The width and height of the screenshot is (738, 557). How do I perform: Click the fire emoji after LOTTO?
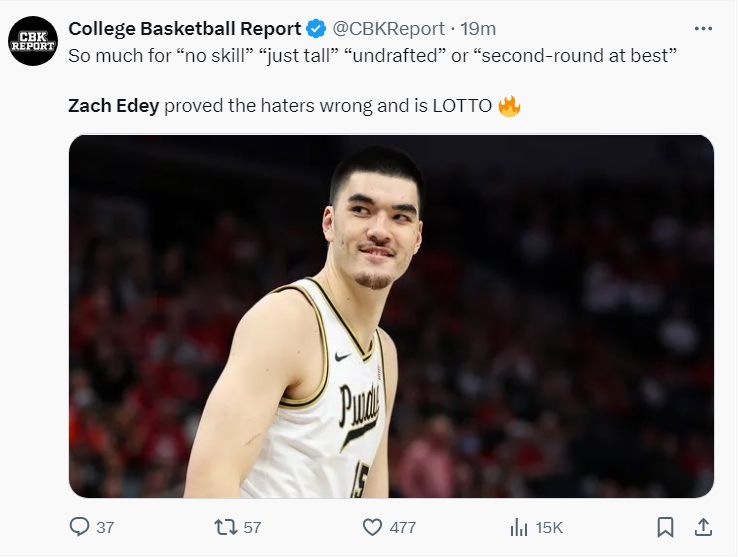coord(509,105)
